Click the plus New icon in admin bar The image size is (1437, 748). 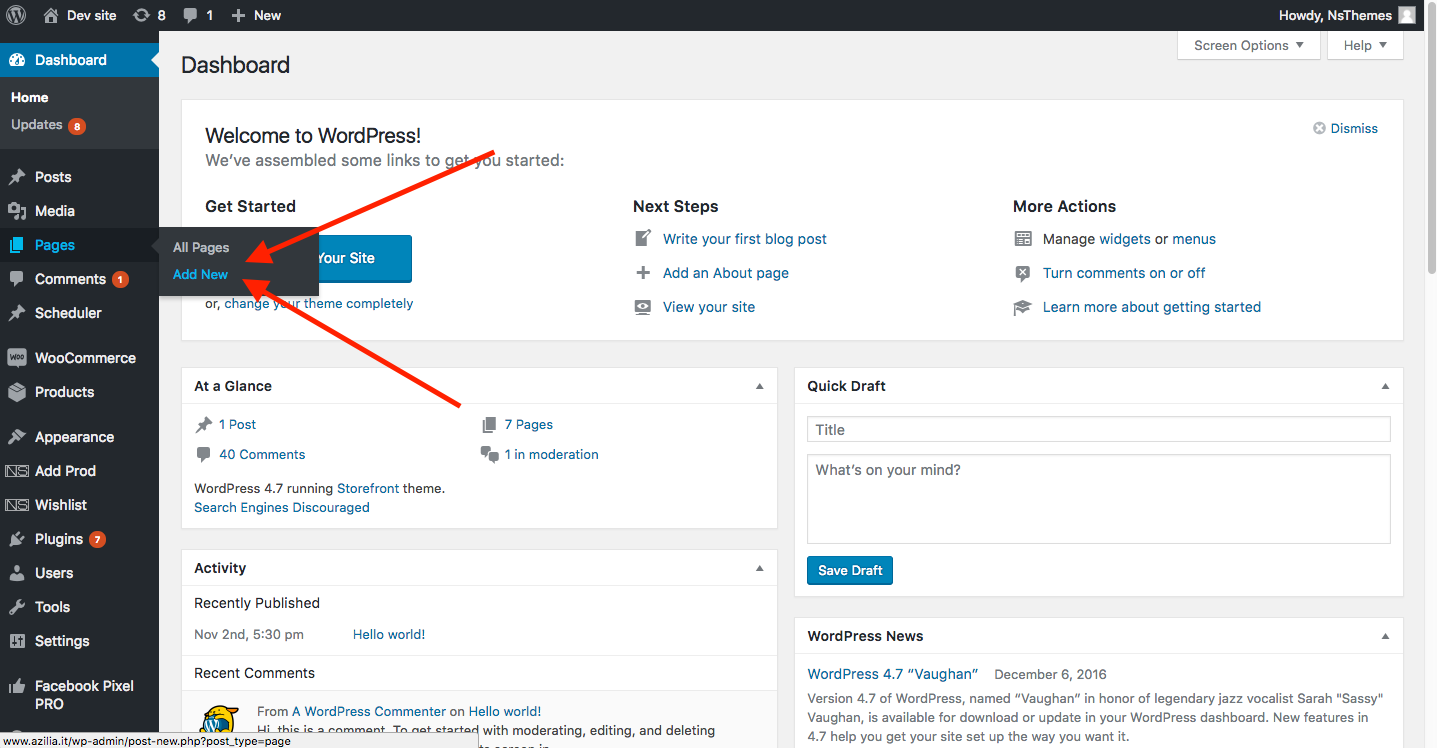[x=238, y=15]
